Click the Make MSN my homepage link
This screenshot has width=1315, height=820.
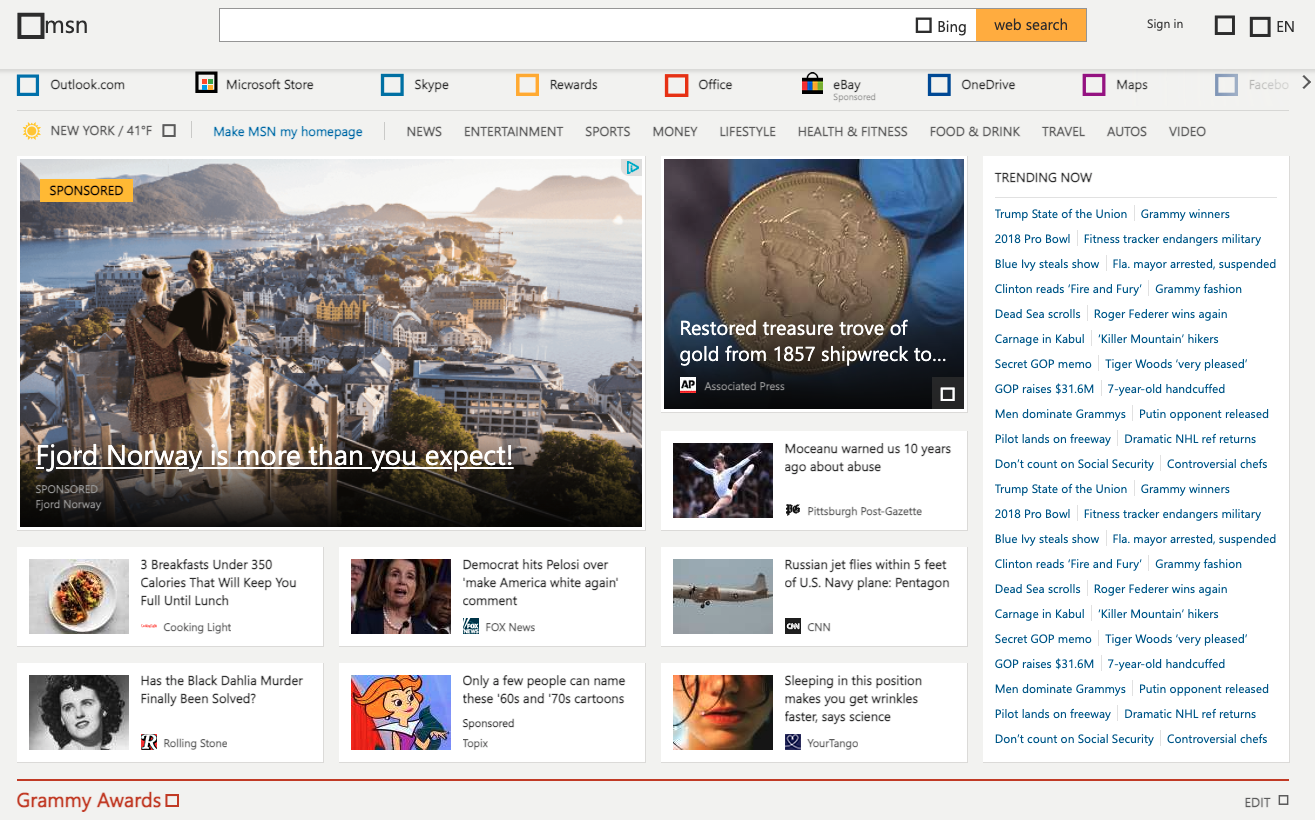(288, 131)
